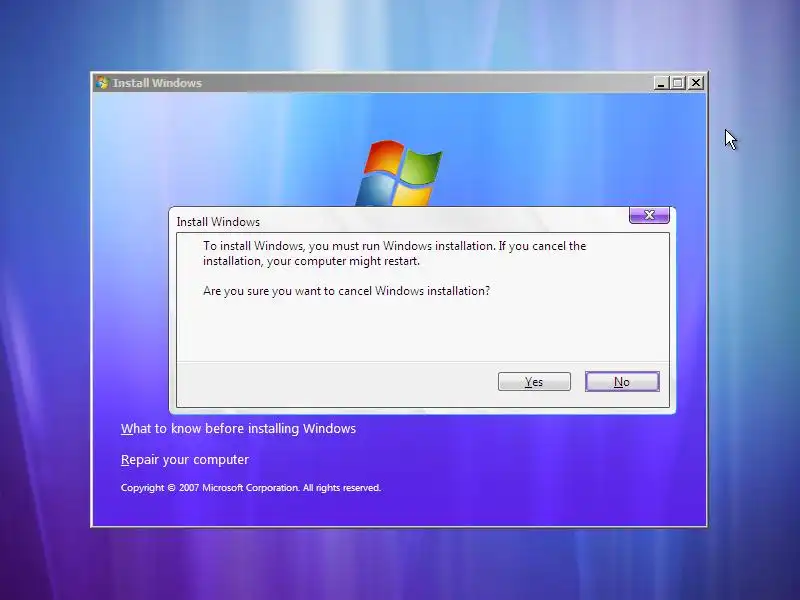Minimize the Install Windows main window
Screen dimensions: 800x600
pyautogui.click(x=661, y=83)
